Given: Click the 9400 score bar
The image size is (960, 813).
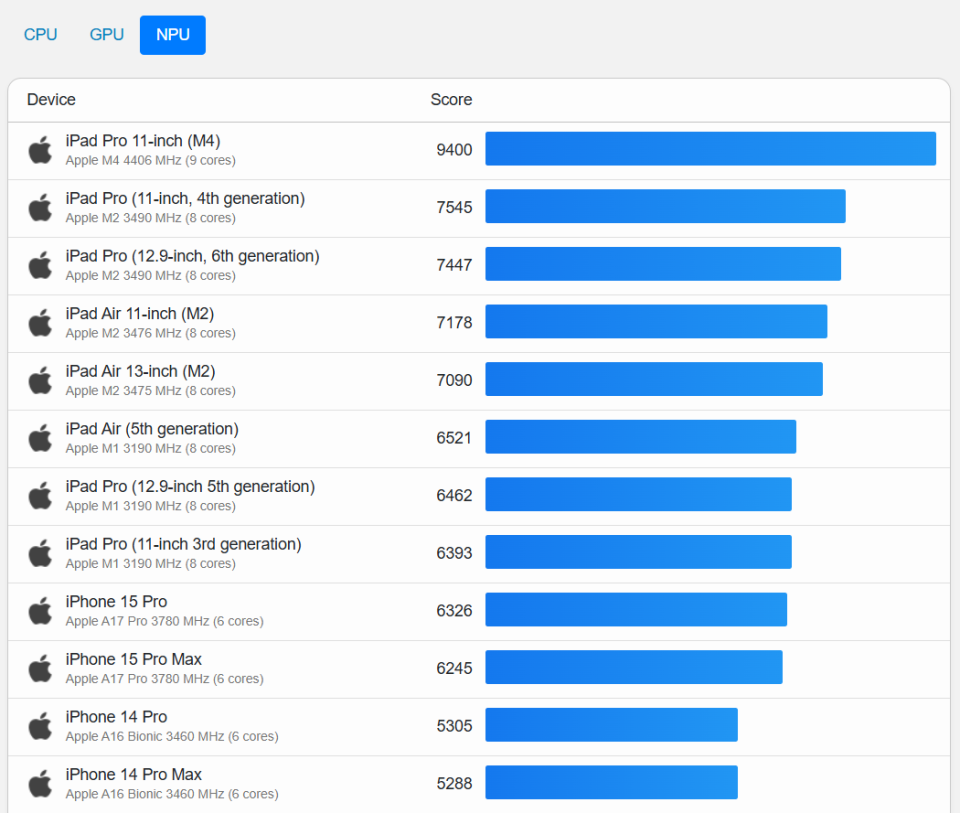Looking at the screenshot, I should tap(710, 149).
